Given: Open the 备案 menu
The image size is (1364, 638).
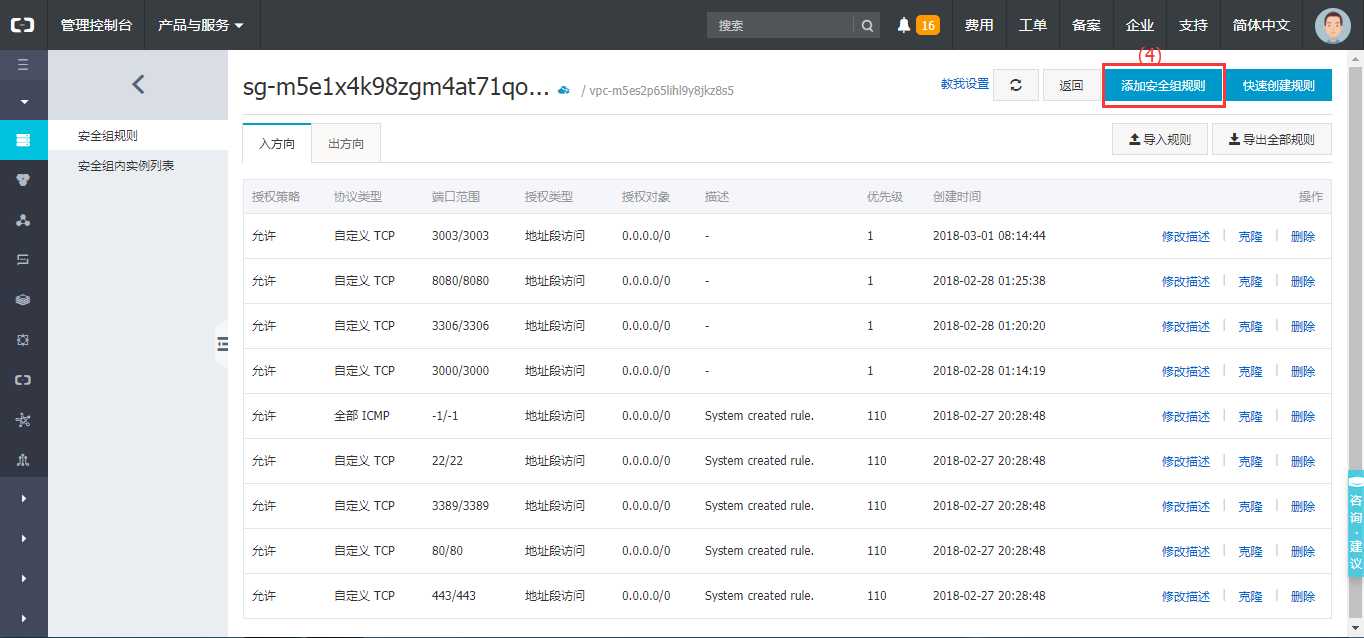Looking at the screenshot, I should pos(1086,25).
